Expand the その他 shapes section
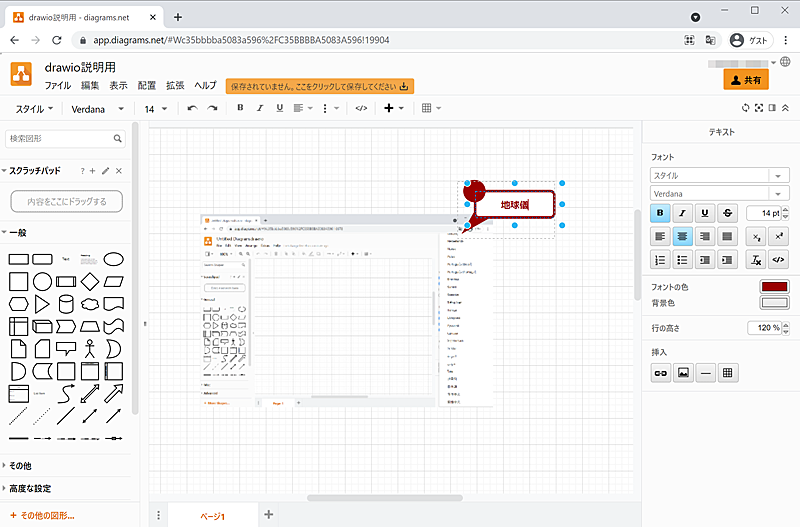The height and width of the screenshot is (527, 800). tap(22, 466)
